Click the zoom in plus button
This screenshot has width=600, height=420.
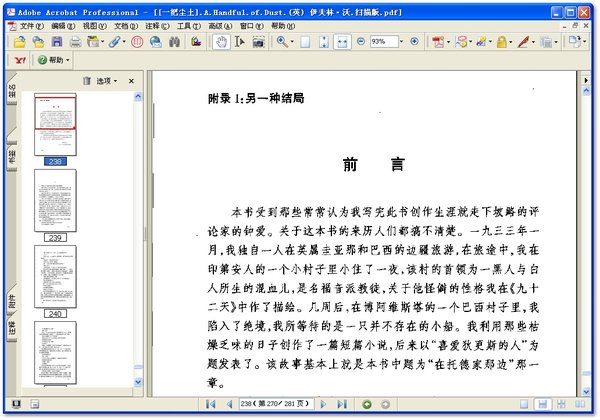(x=414, y=41)
